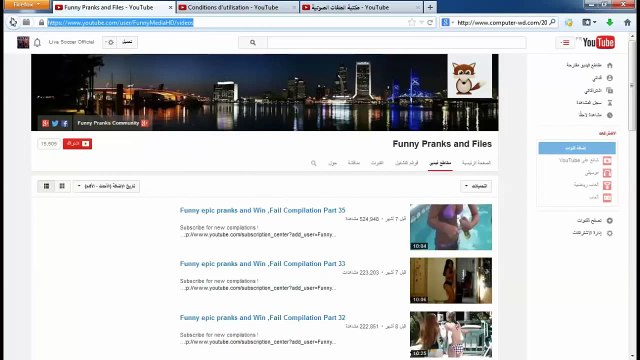The height and width of the screenshot is (360, 640).
Task: Open the Music sidebar channel icon
Action: 607,173
